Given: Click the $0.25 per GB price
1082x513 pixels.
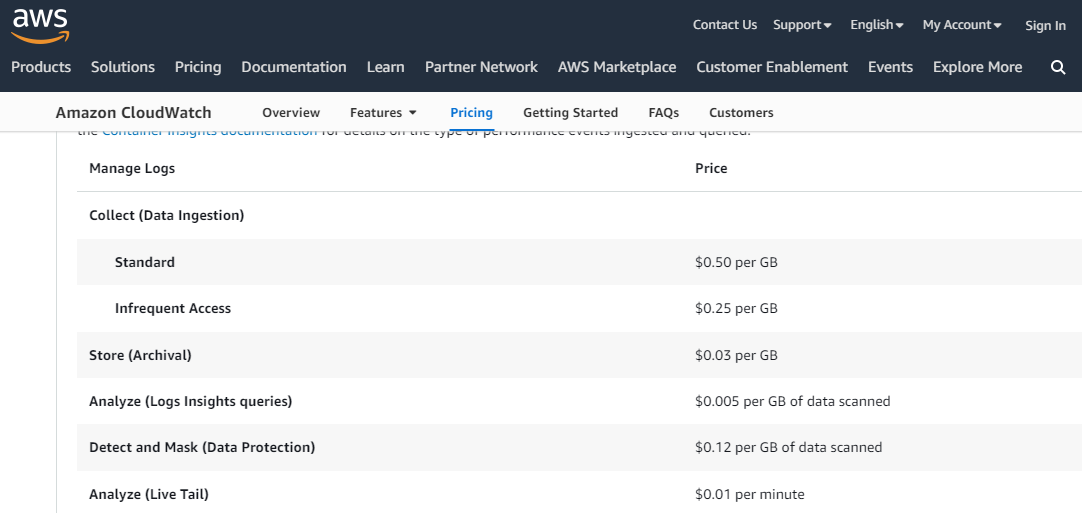Looking at the screenshot, I should 736,309.
